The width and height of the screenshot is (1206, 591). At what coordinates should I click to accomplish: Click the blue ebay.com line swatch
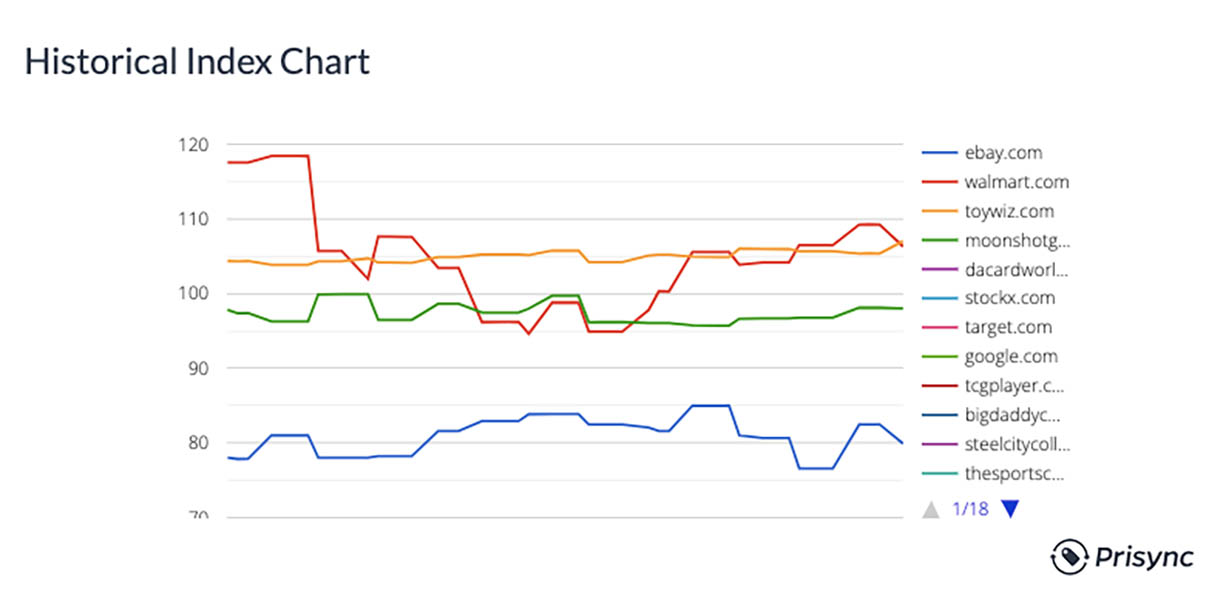pos(938,153)
